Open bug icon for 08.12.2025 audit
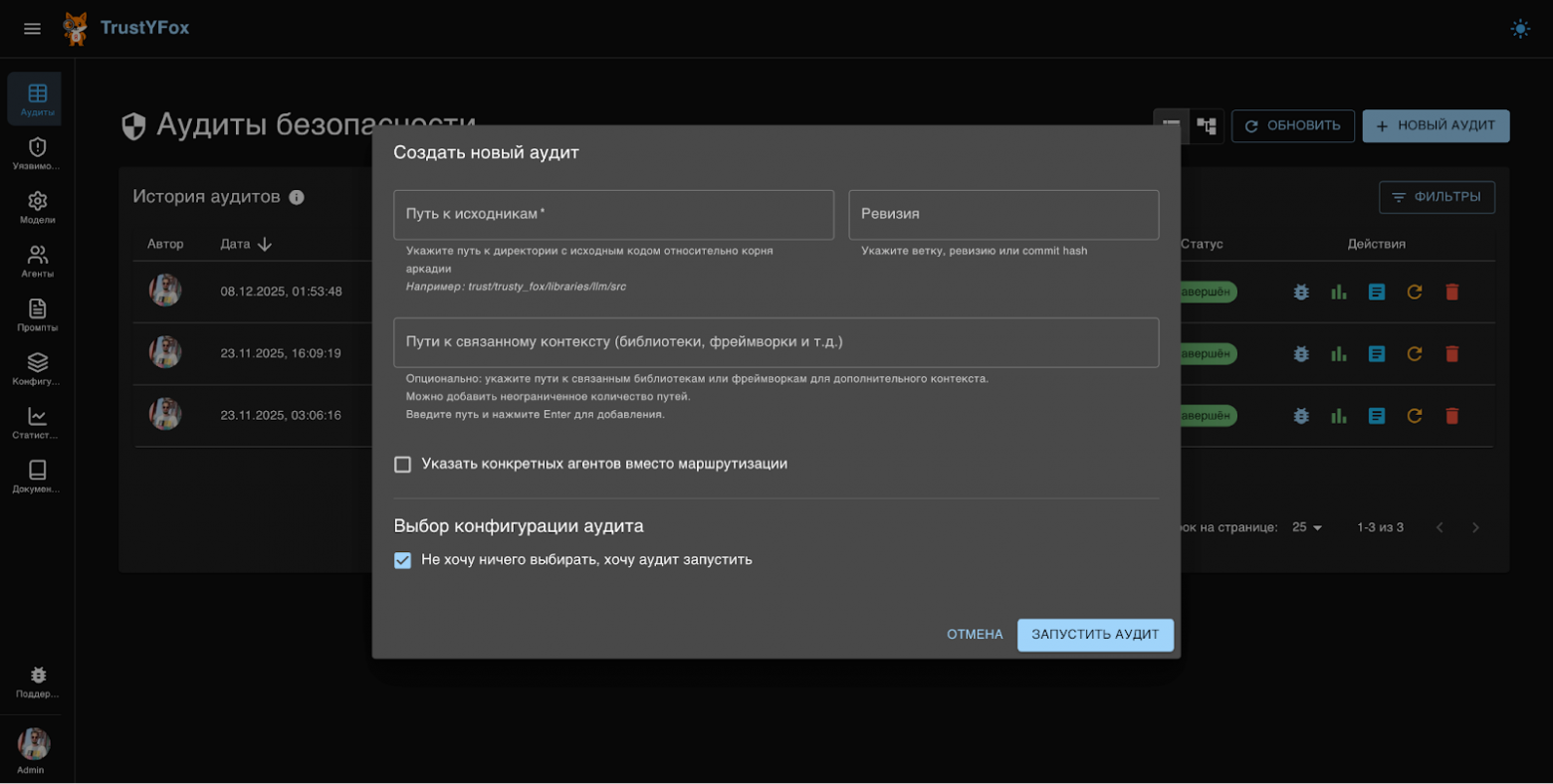The height and width of the screenshot is (784, 1553). [1301, 292]
